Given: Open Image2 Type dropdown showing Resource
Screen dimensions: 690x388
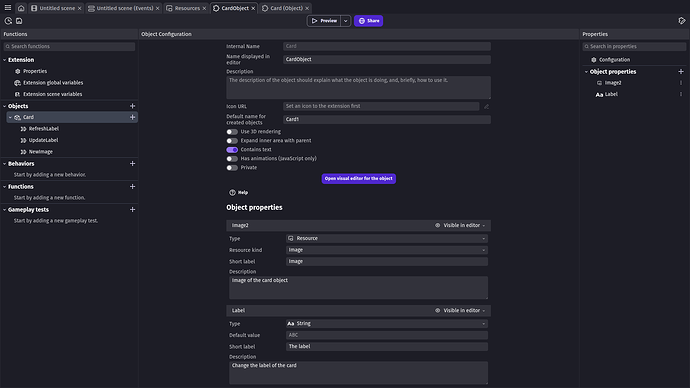Looking at the screenshot, I should (x=387, y=238).
